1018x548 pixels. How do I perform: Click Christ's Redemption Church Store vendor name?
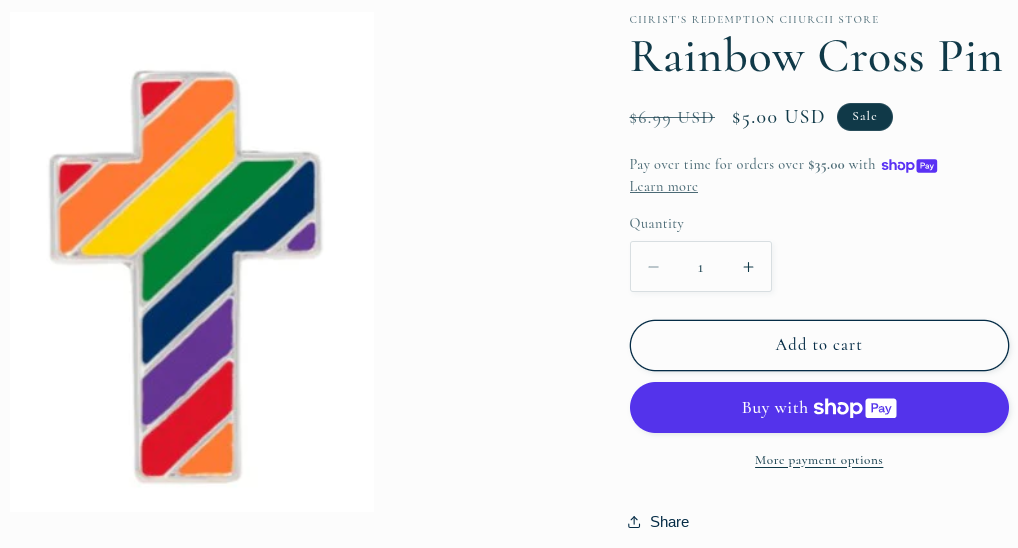click(754, 20)
